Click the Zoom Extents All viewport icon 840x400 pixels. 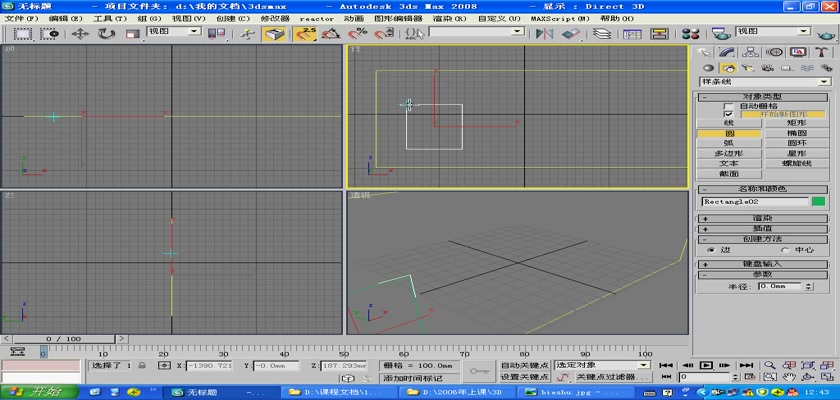(x=827, y=365)
